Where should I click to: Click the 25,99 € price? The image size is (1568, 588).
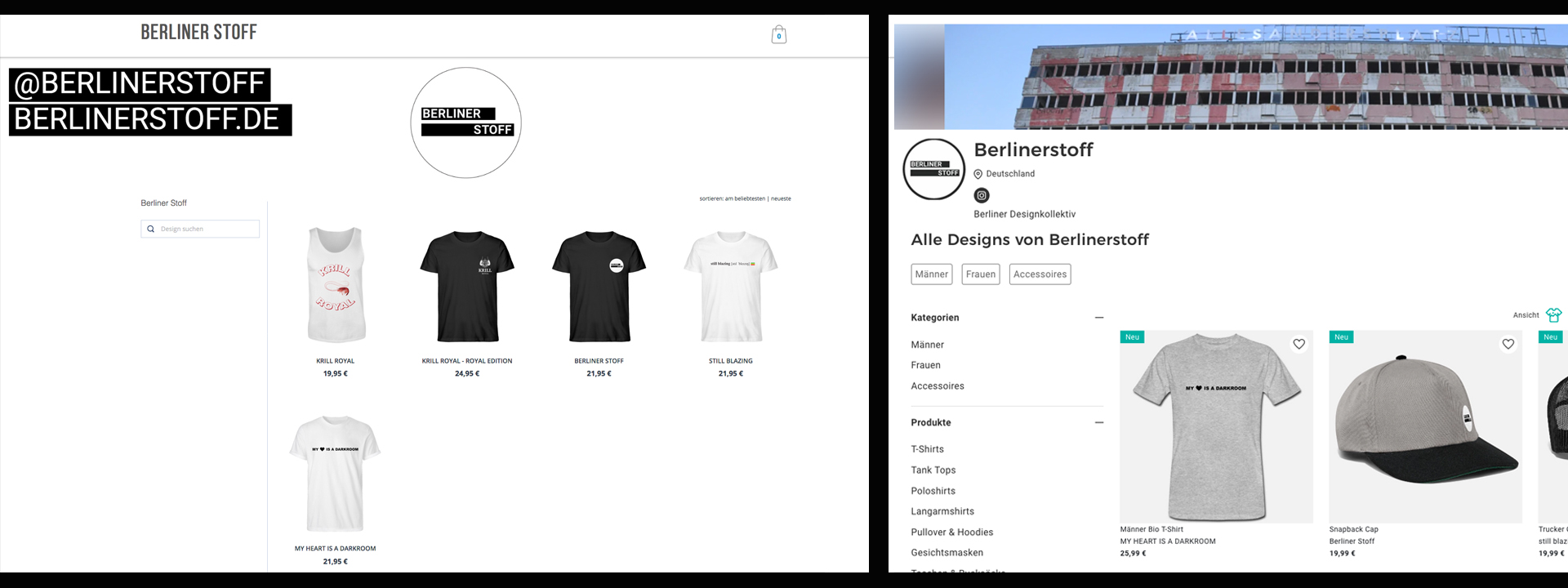point(1134,554)
